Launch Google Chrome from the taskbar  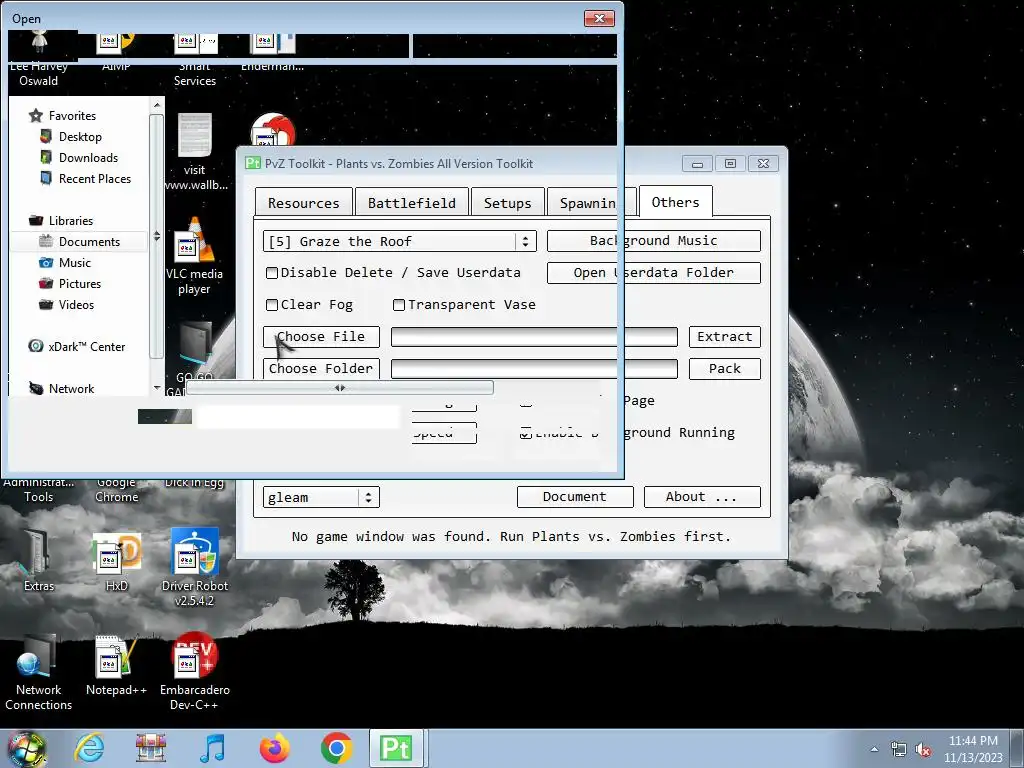[x=336, y=748]
